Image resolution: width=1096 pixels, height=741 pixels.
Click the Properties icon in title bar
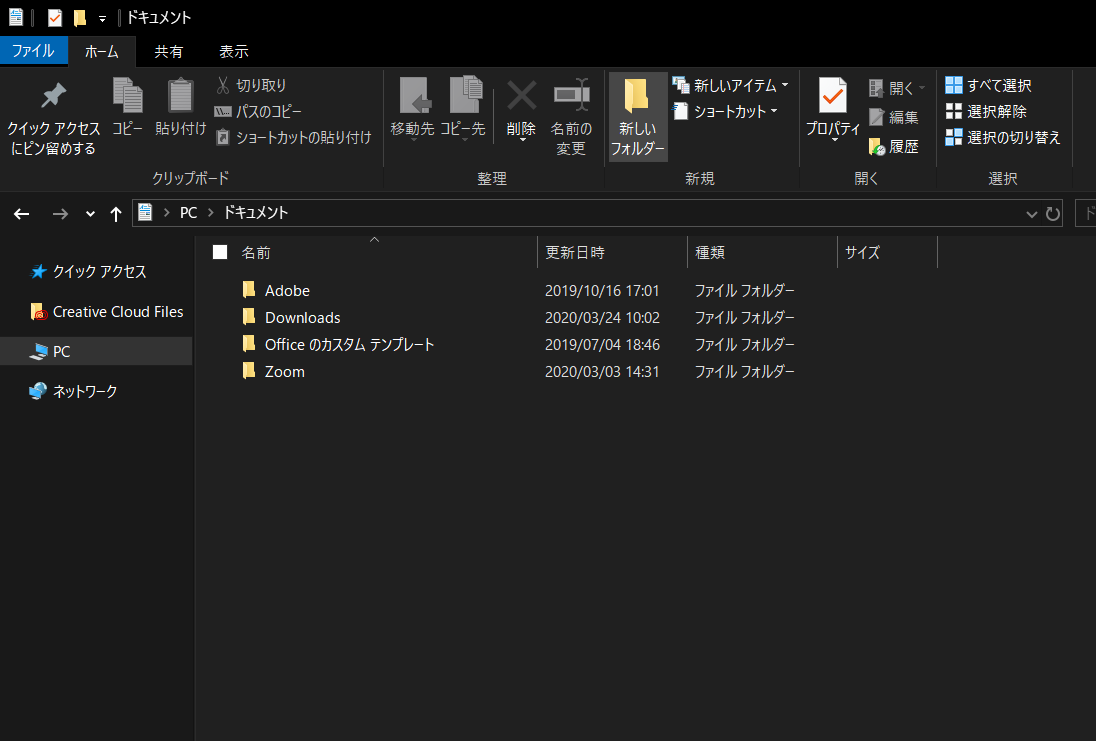pos(55,17)
